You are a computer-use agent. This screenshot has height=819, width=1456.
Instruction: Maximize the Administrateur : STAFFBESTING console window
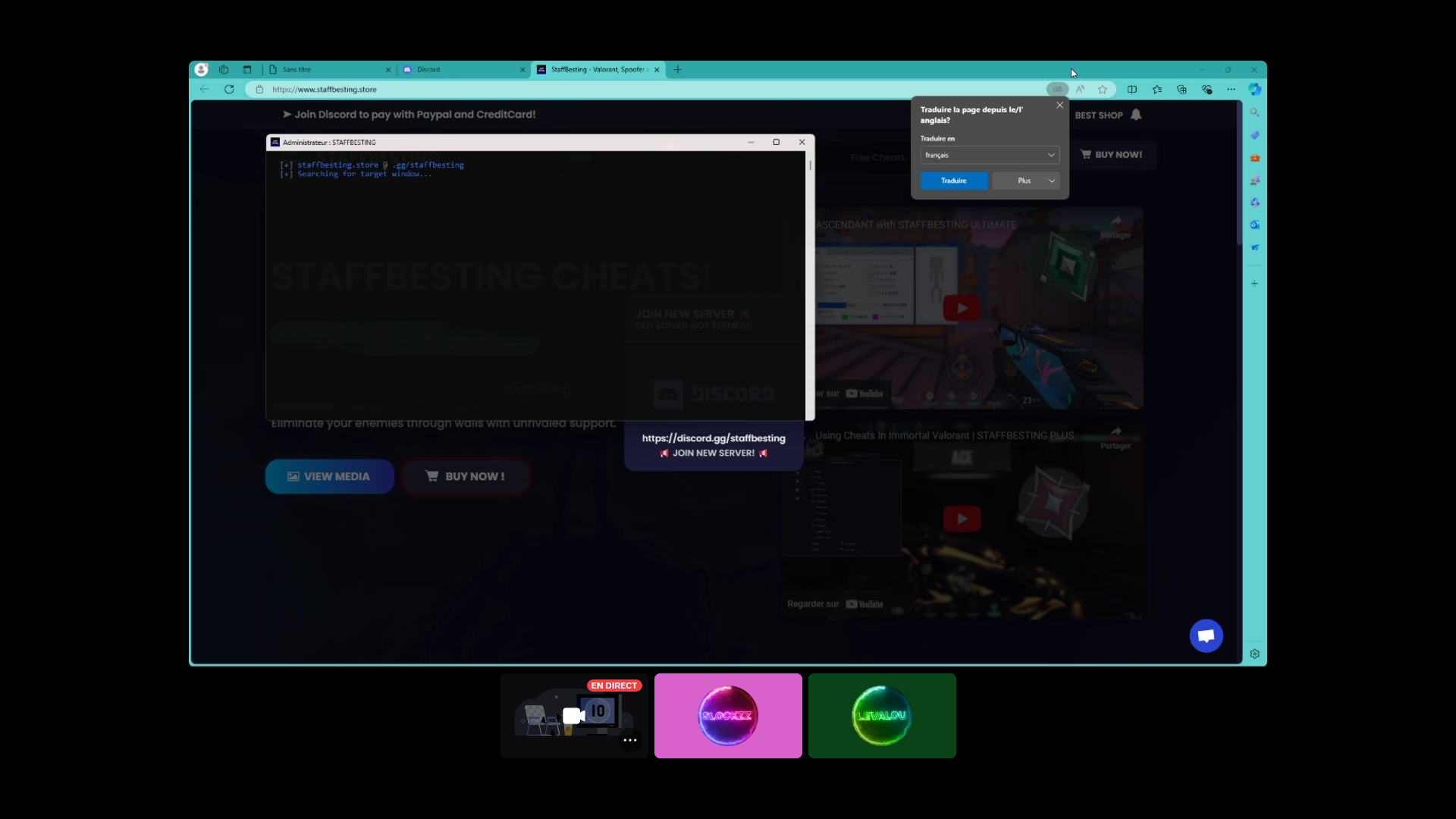[777, 143]
